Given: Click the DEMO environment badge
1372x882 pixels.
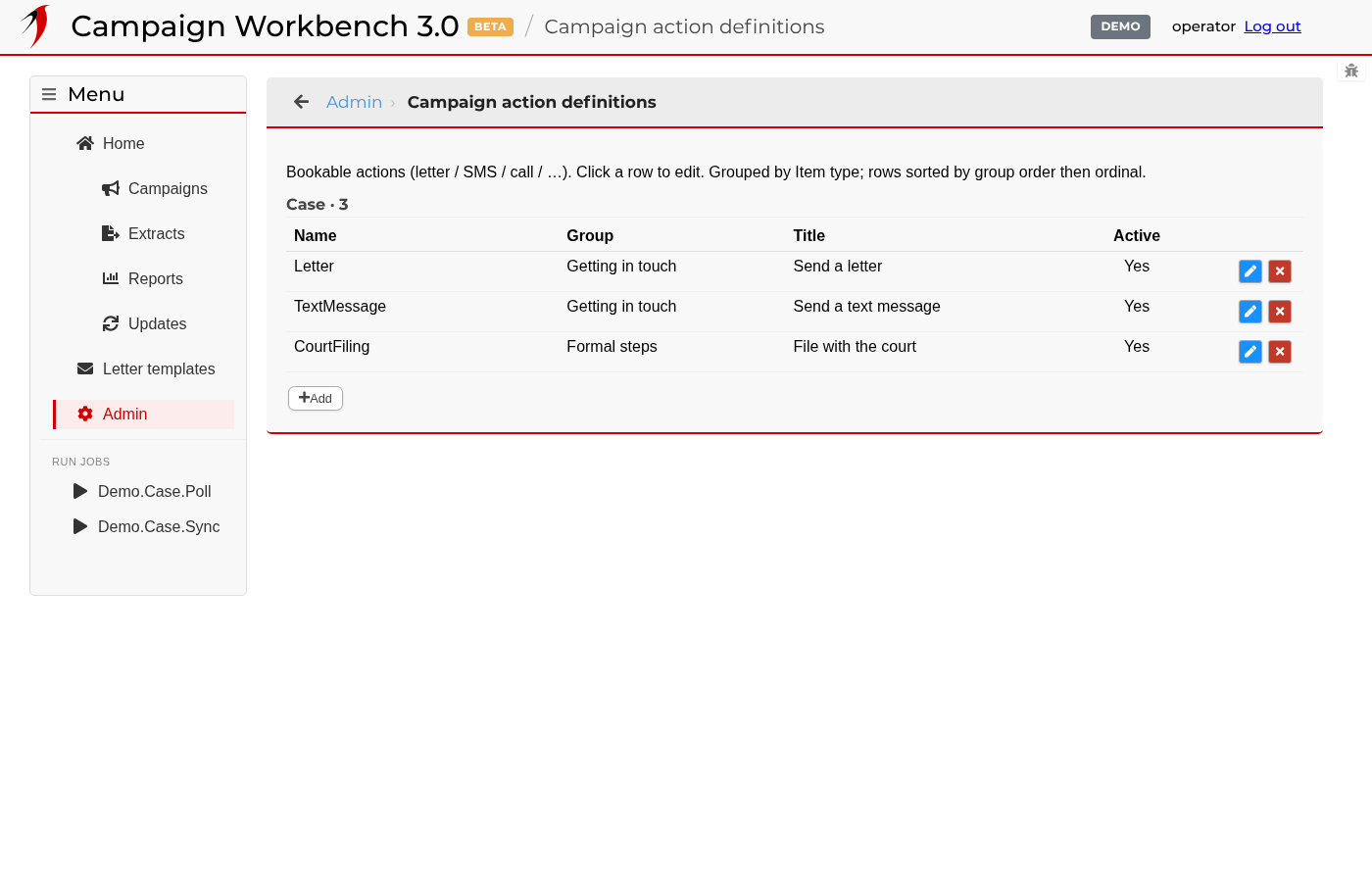Looking at the screenshot, I should pos(1120,26).
